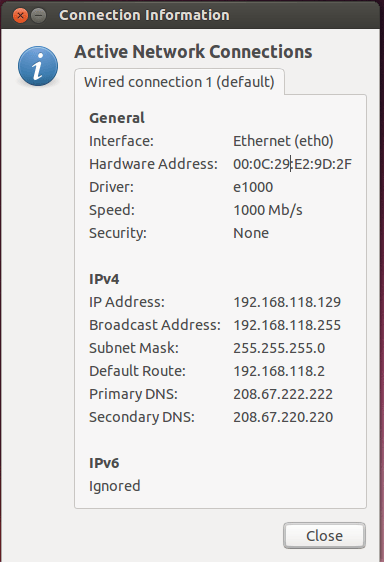Click the Broadcast Address value 192.168.118.255
Viewport: 384px width, 562px height.
tap(287, 325)
